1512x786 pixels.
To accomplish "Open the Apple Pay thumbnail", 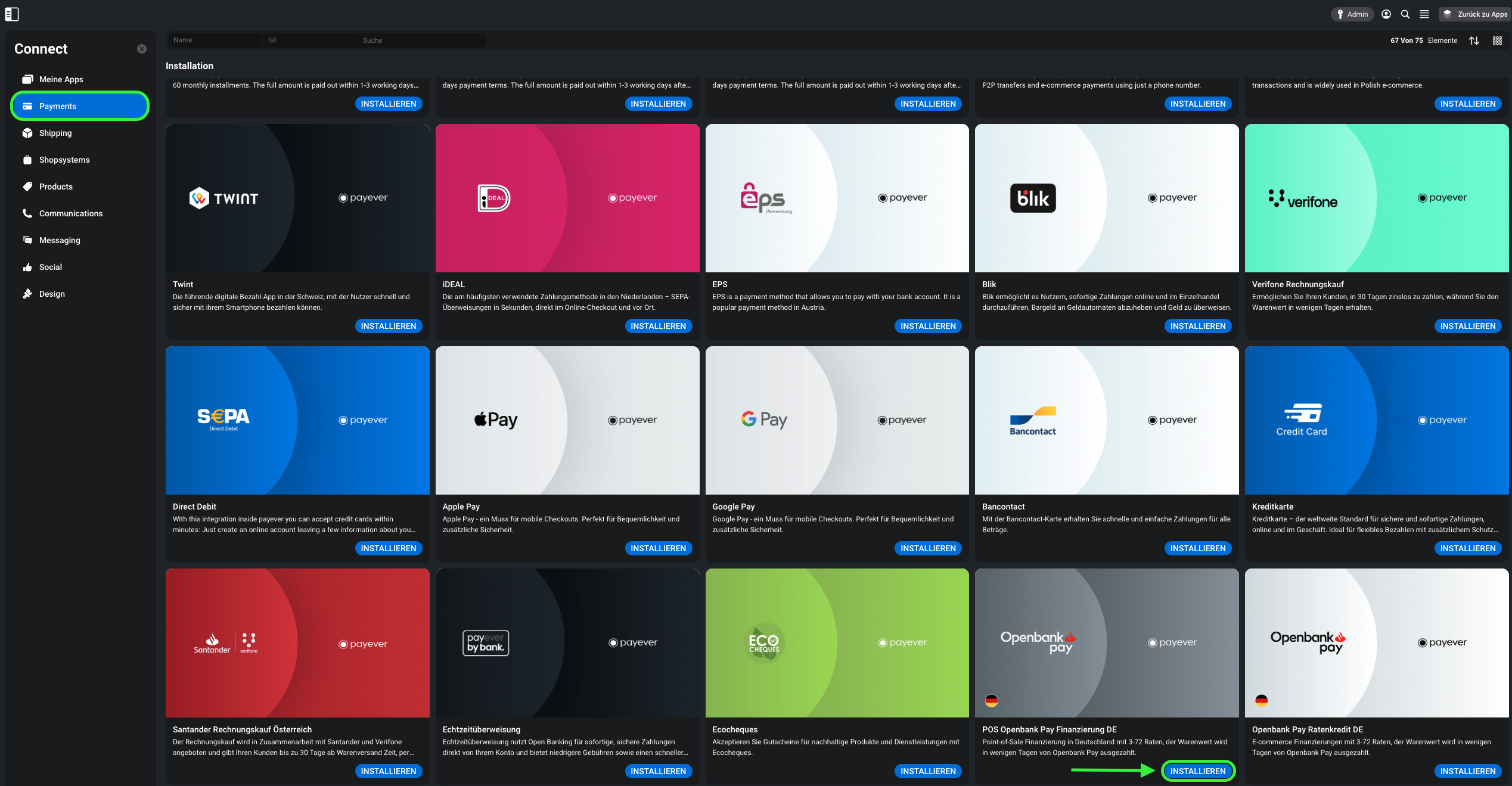I will click(567, 420).
